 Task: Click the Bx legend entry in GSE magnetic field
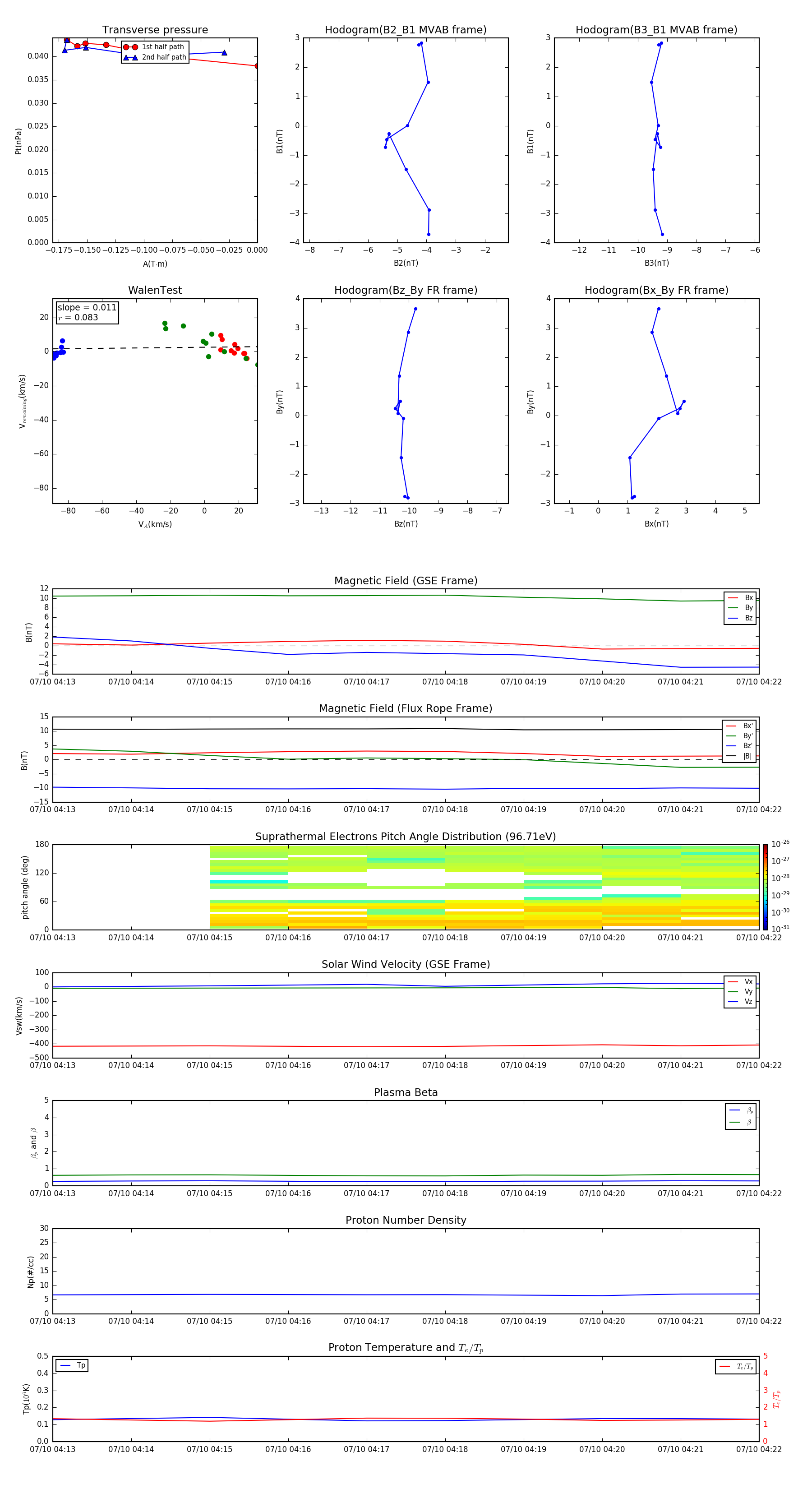pos(740,598)
